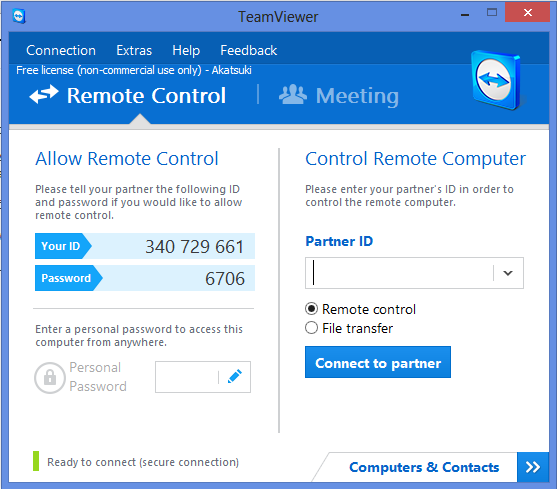Screen dimensions: 557x489
Task: Click the Your ID number 340 729 661
Action: (x=194, y=246)
